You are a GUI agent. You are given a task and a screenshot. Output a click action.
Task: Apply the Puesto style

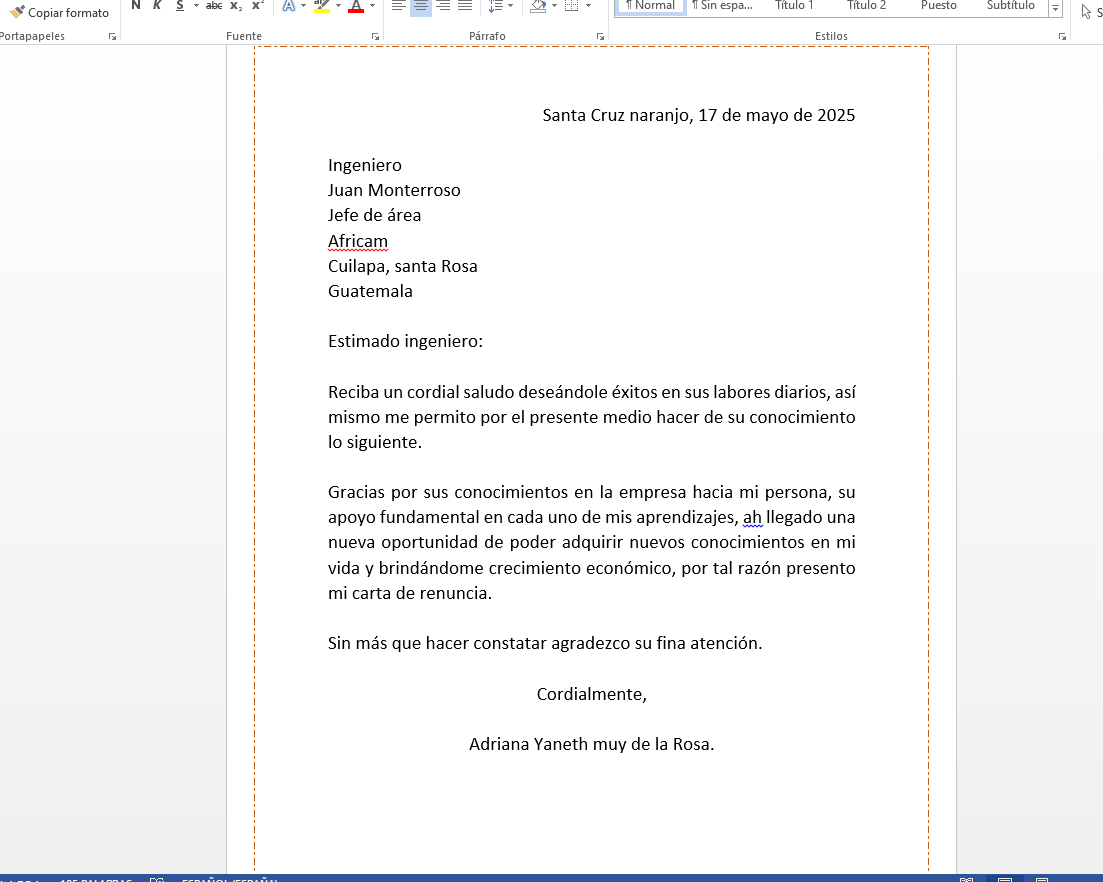click(x=938, y=6)
